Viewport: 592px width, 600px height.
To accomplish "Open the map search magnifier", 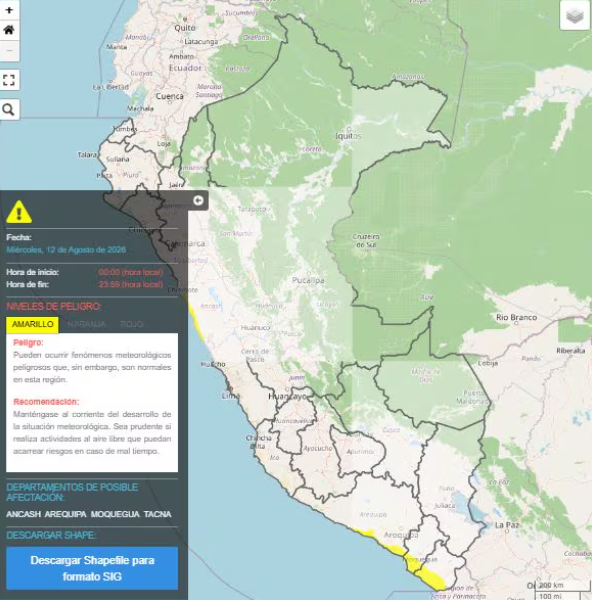I will [9, 109].
